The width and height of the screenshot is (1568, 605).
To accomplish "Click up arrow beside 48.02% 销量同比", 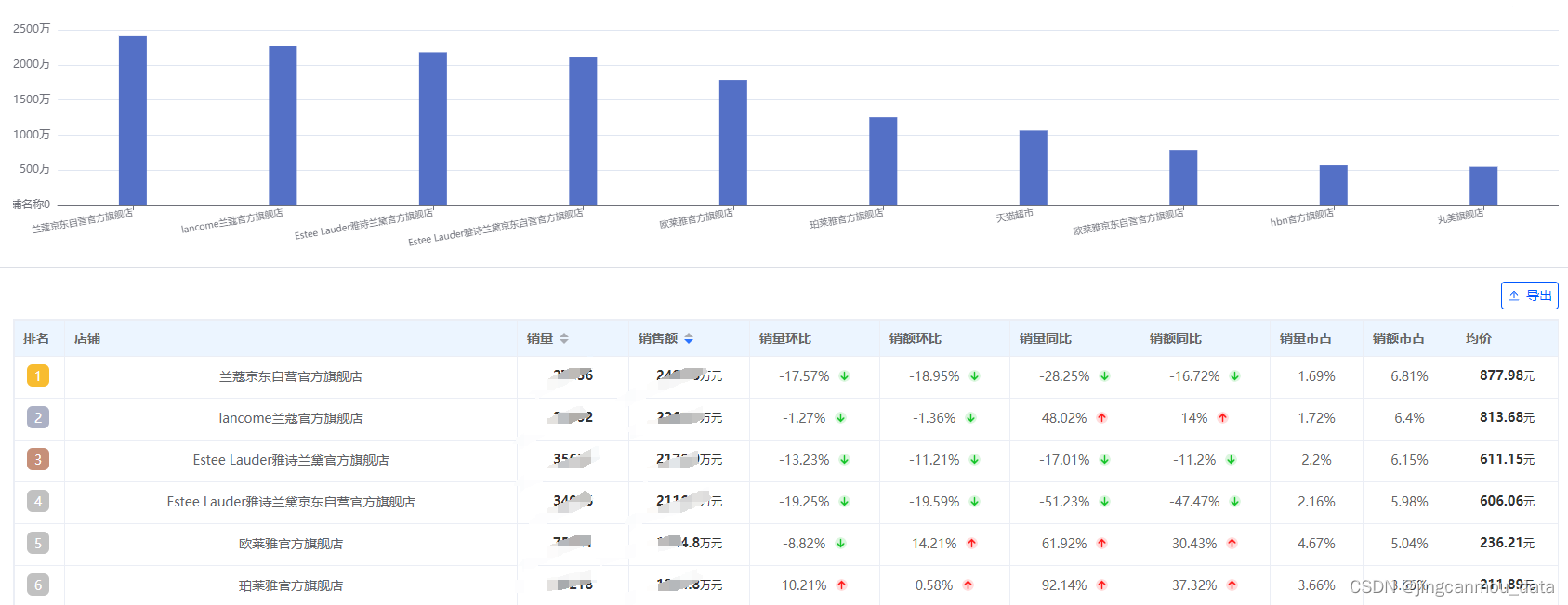I will tap(1101, 418).
